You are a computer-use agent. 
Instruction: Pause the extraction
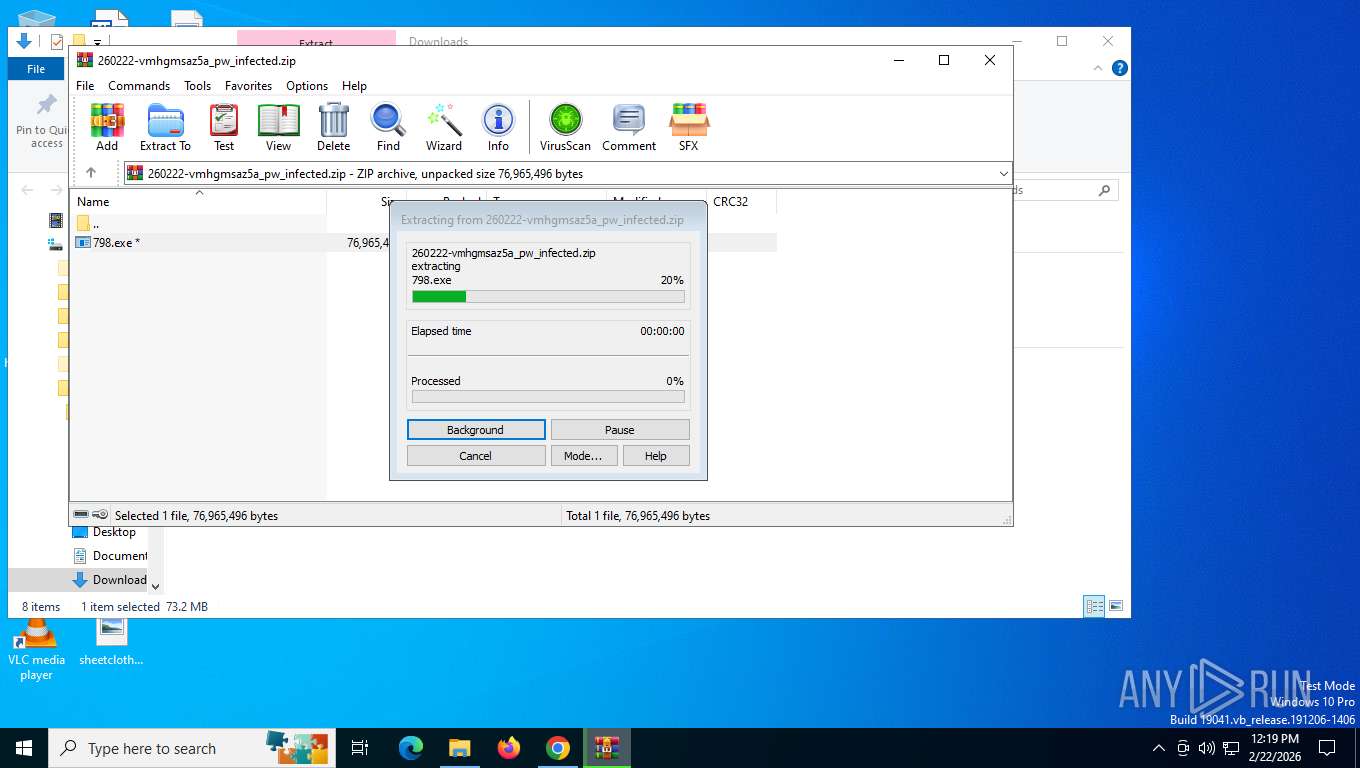click(620, 430)
